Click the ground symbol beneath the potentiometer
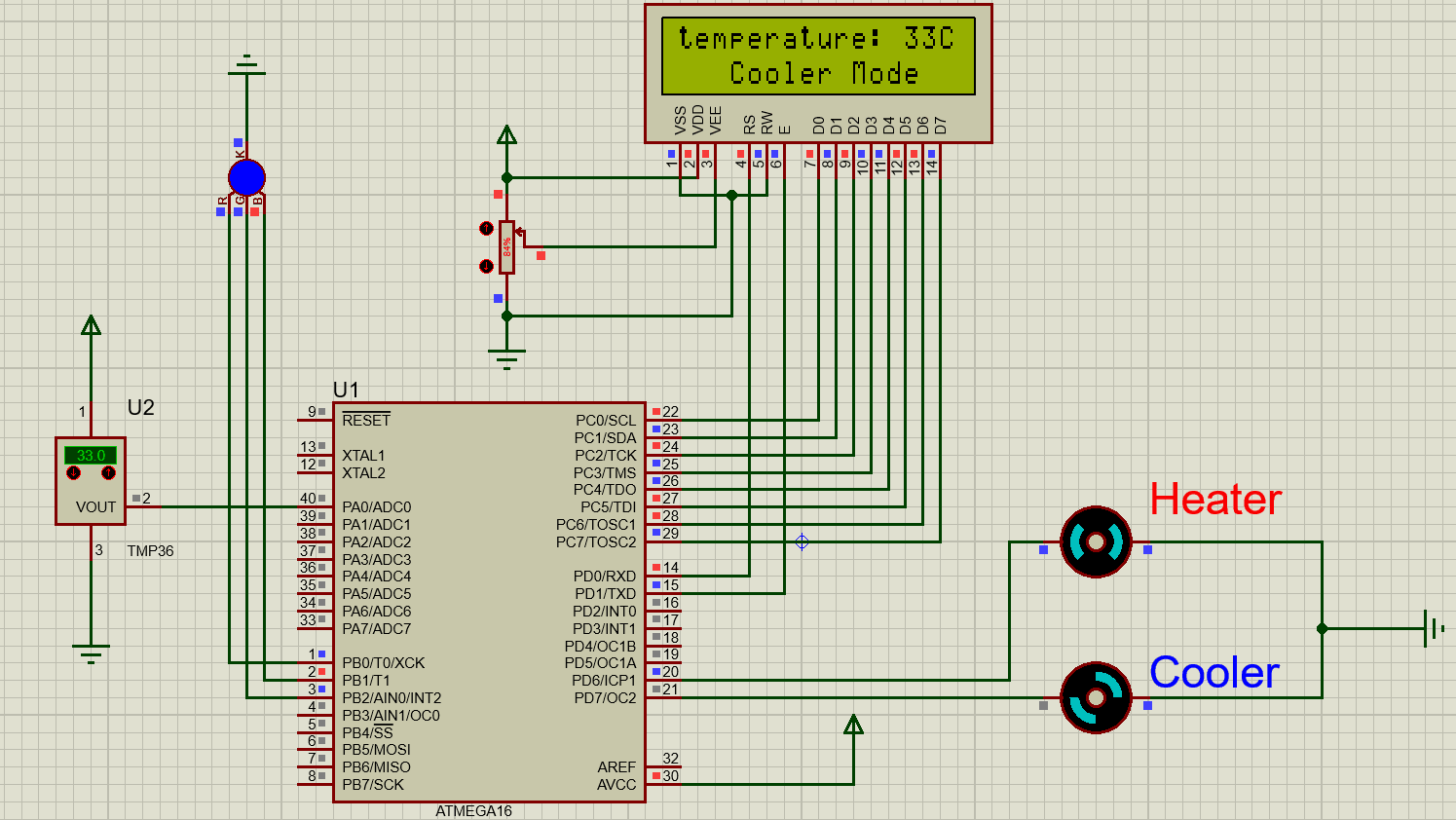The height and width of the screenshot is (820, 1456). 506,359
